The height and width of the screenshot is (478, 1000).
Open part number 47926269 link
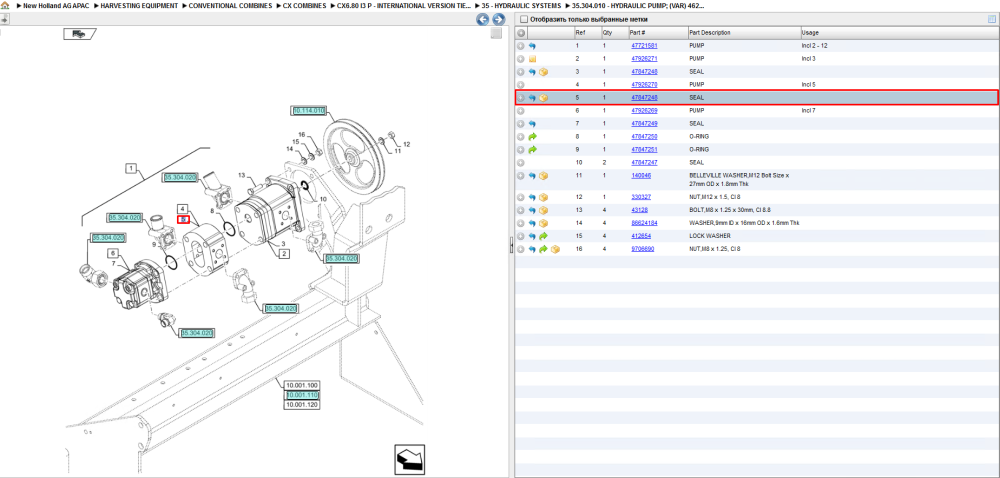(x=644, y=111)
